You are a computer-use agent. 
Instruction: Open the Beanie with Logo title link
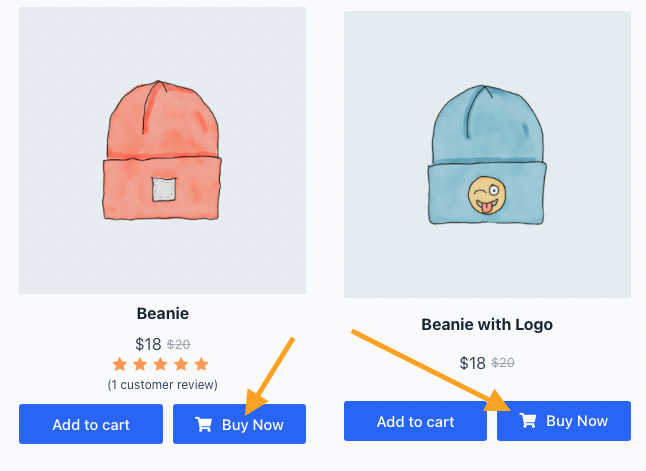(x=487, y=324)
